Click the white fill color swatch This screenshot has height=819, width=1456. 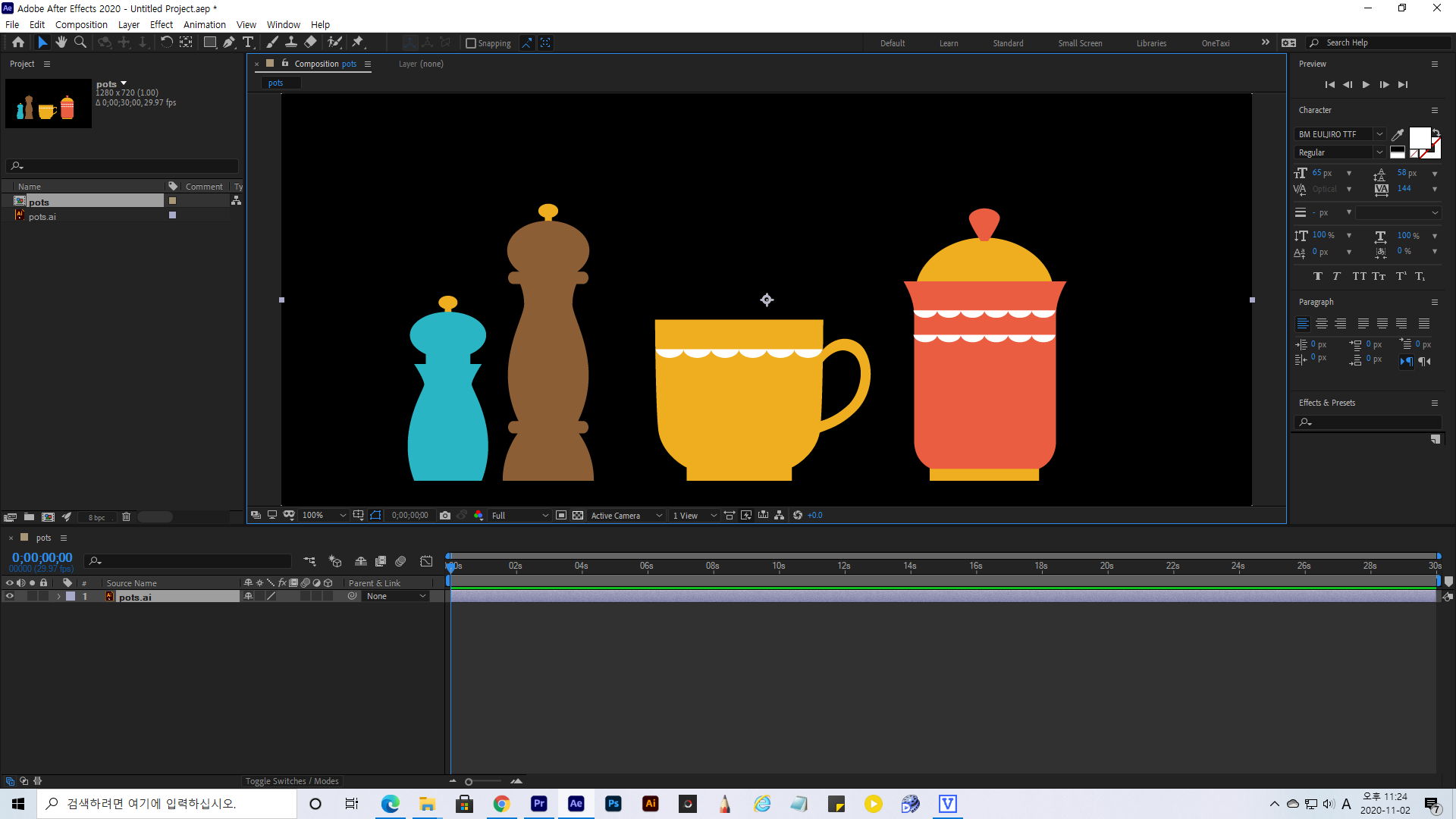(1419, 138)
